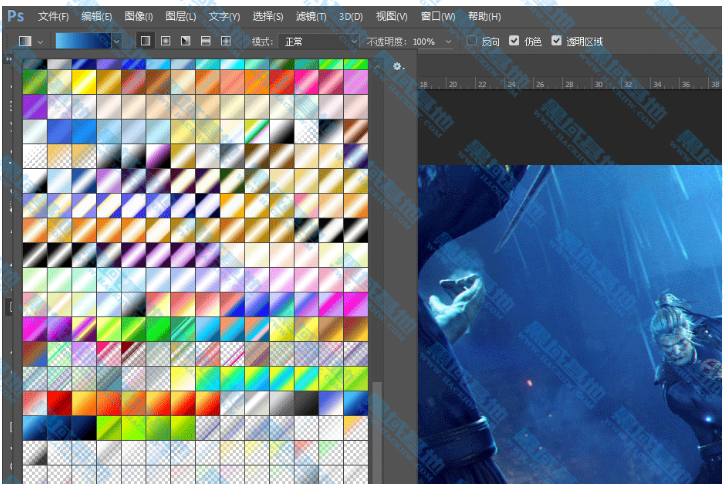Open the 视图(V) menu

tap(391, 17)
